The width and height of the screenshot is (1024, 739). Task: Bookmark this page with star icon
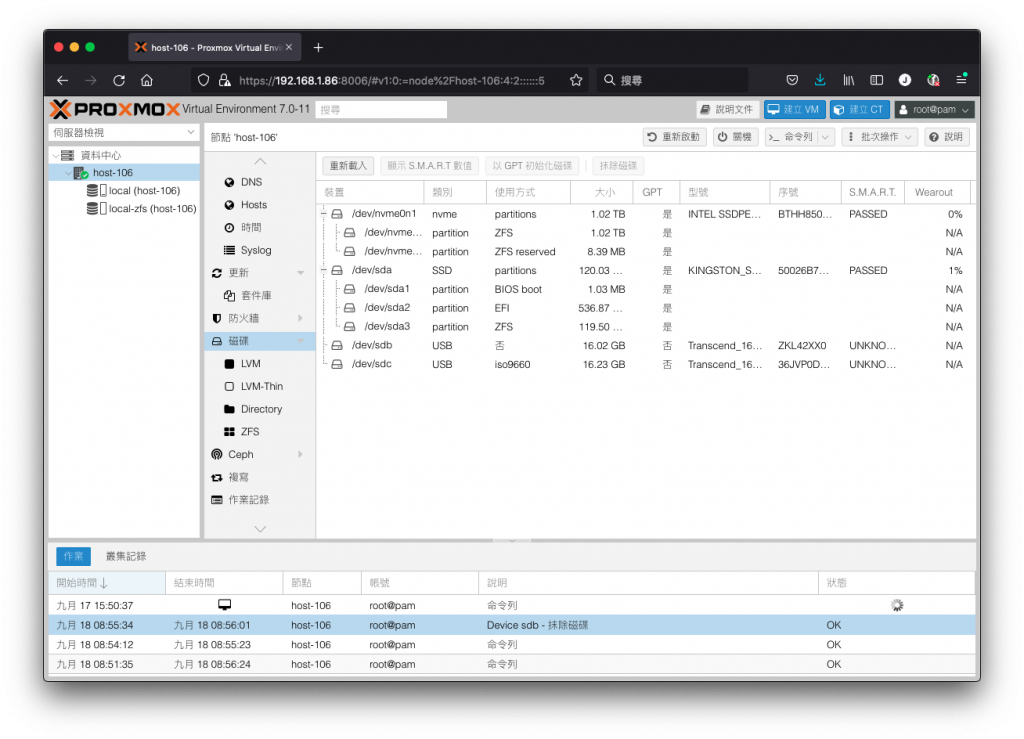[x=575, y=80]
